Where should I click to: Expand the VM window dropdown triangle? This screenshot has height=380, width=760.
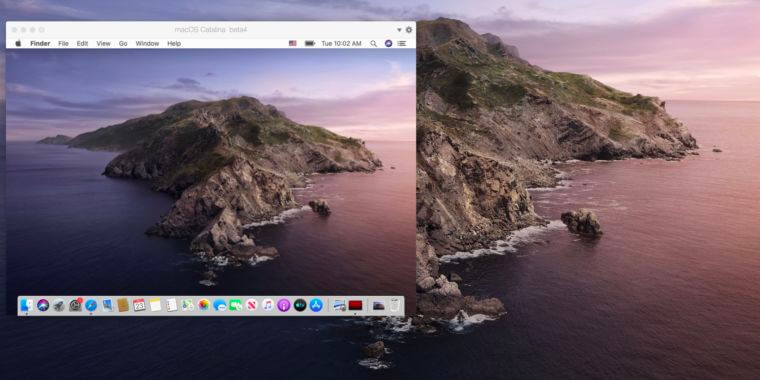(399, 30)
